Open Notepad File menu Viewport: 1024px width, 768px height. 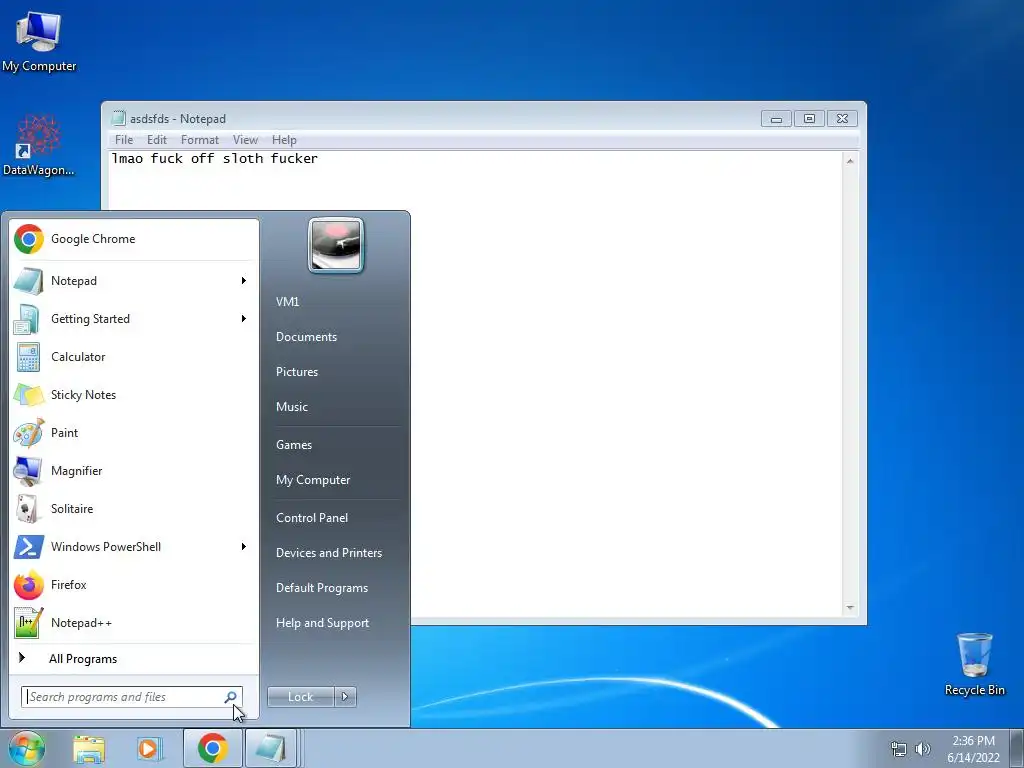click(124, 140)
